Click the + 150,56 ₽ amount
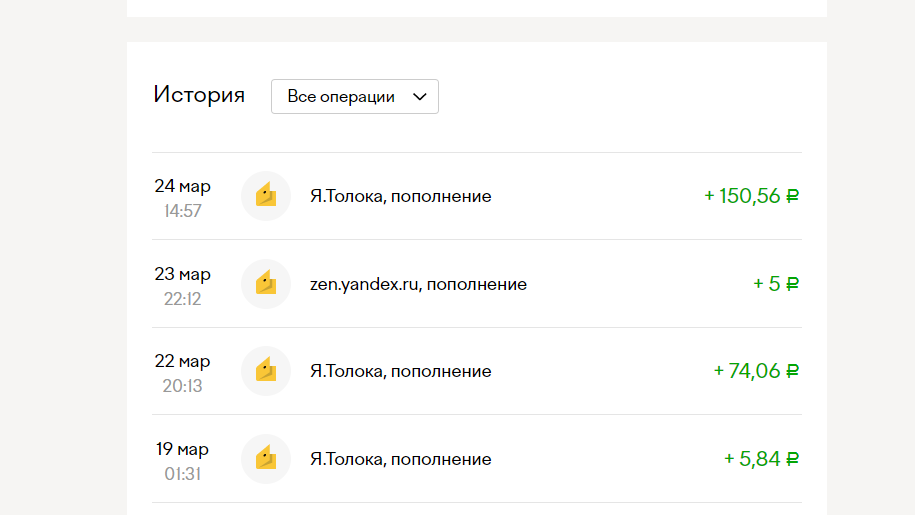This screenshot has width=915, height=515. [751, 196]
